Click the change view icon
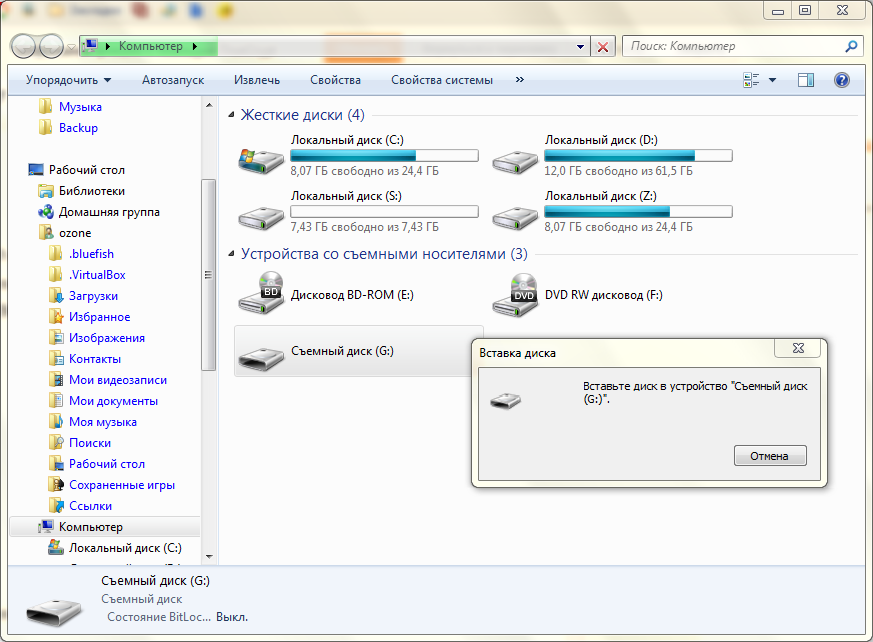Image resolution: width=873 pixels, height=642 pixels. 751,80
